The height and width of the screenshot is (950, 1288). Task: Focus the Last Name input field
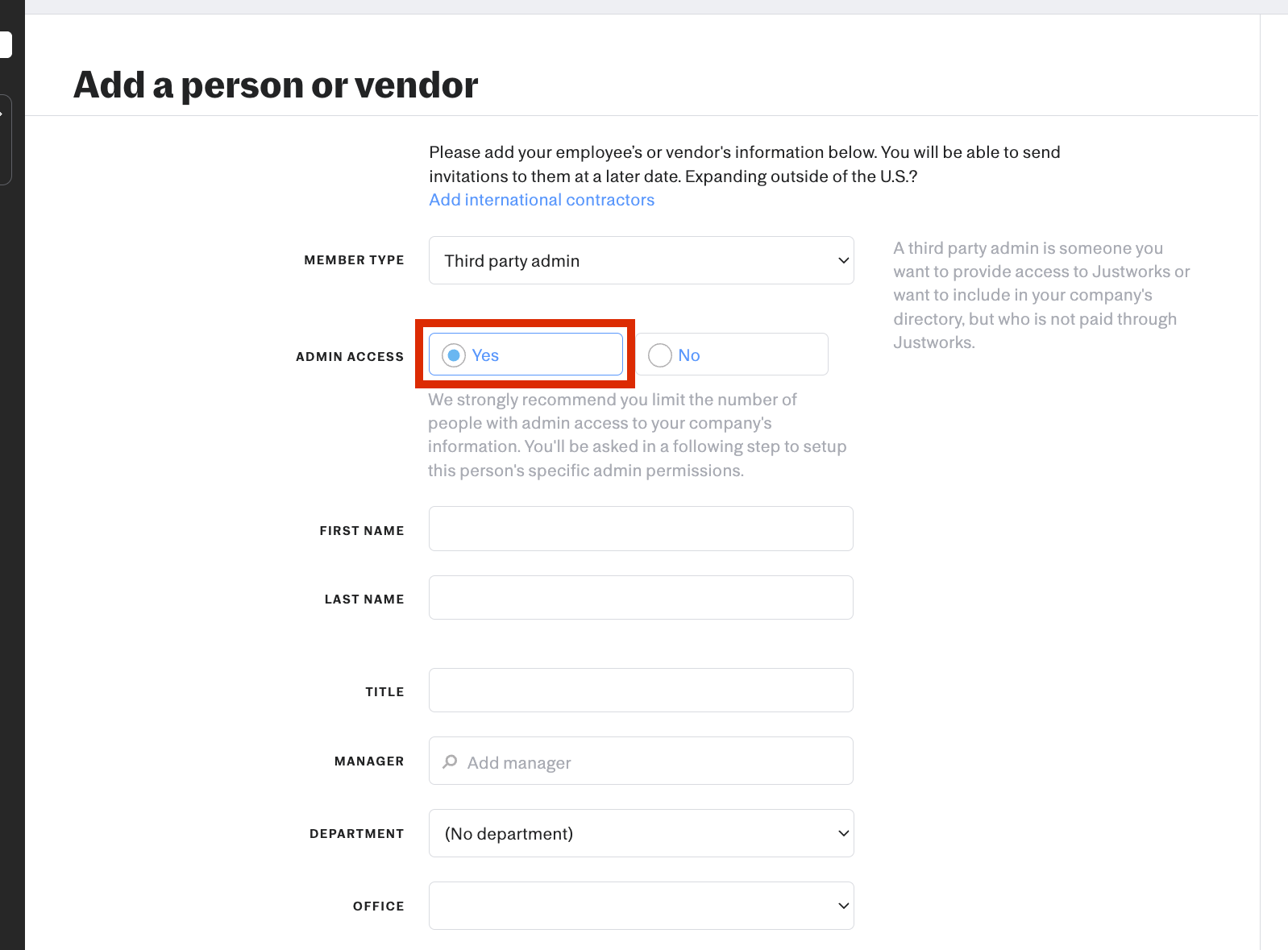641,598
